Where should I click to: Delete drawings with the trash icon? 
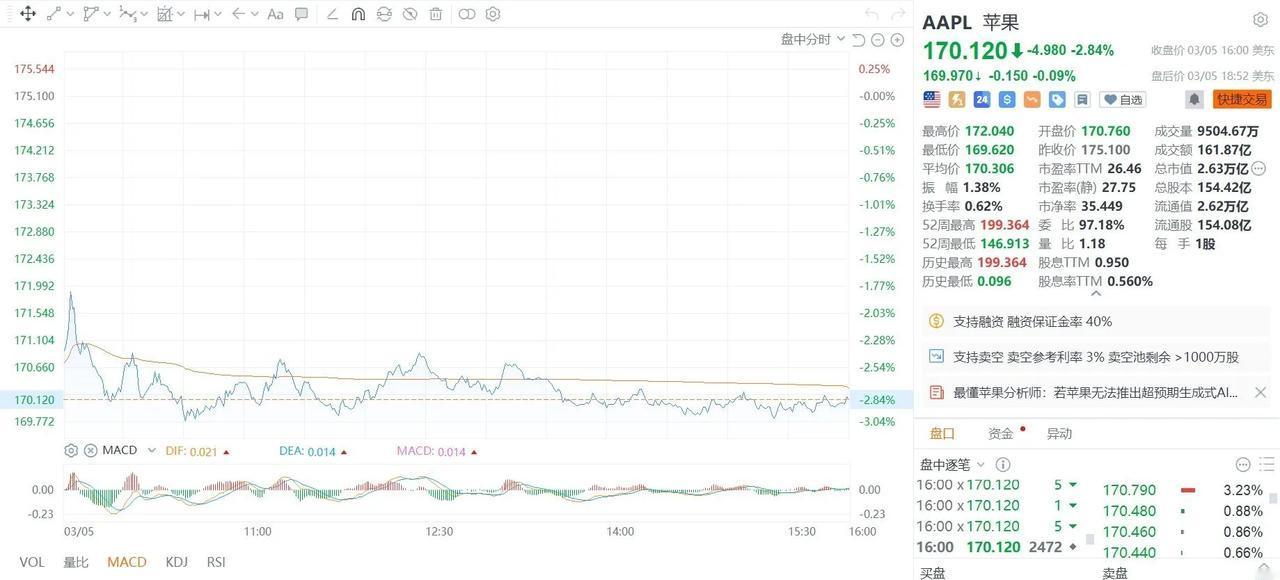tap(436, 14)
